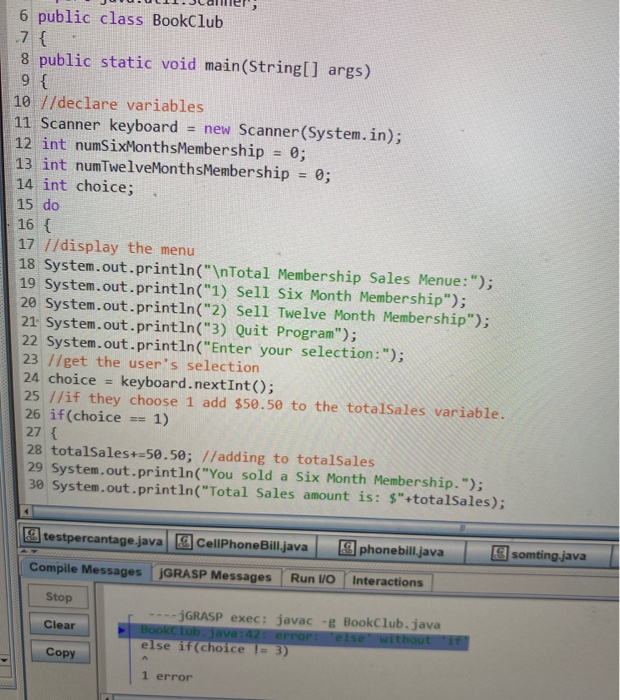Click the '//display the menu' comment
The width and height of the screenshot is (620, 700).
[x=119, y=248]
